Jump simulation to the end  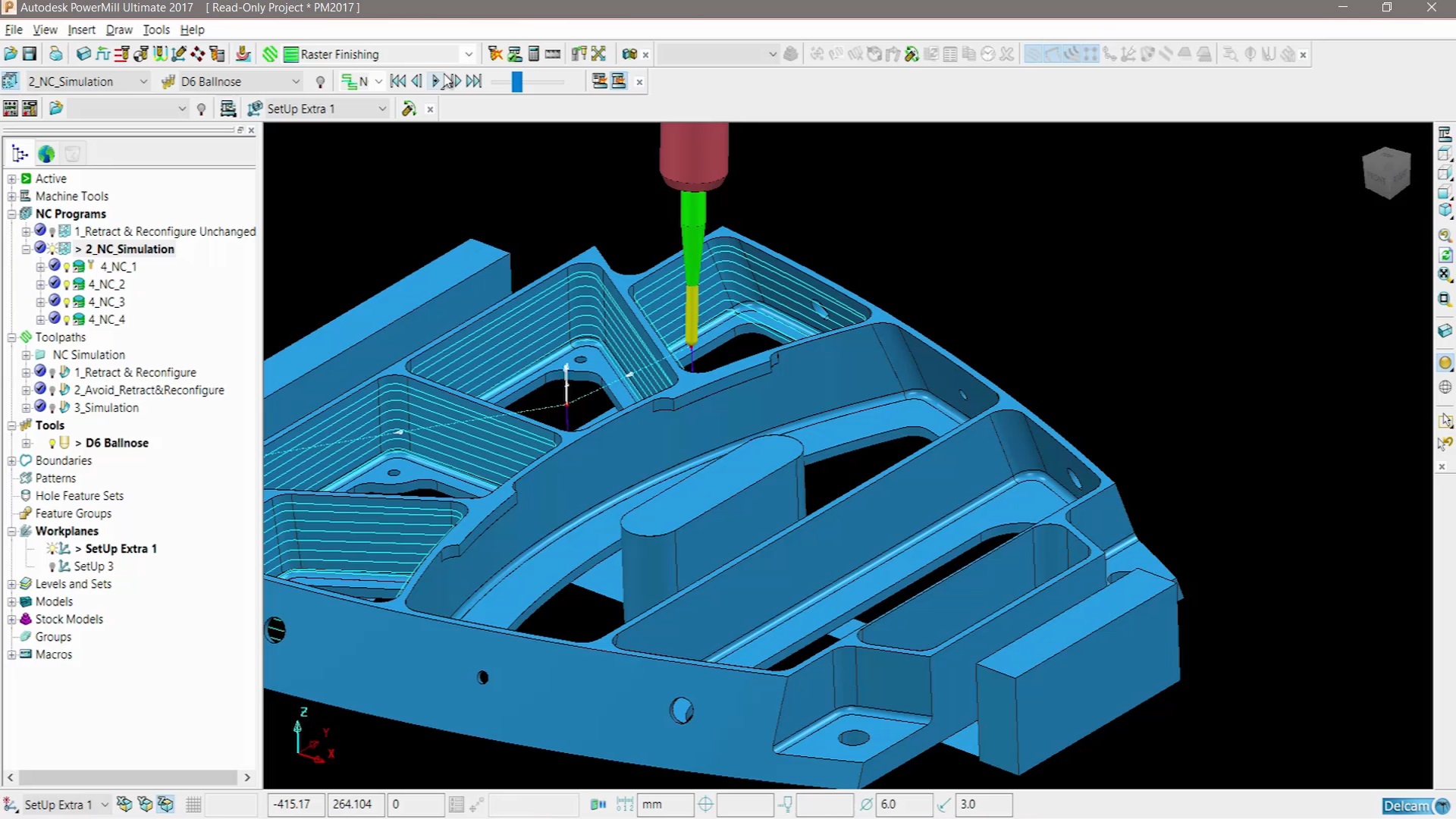474,81
